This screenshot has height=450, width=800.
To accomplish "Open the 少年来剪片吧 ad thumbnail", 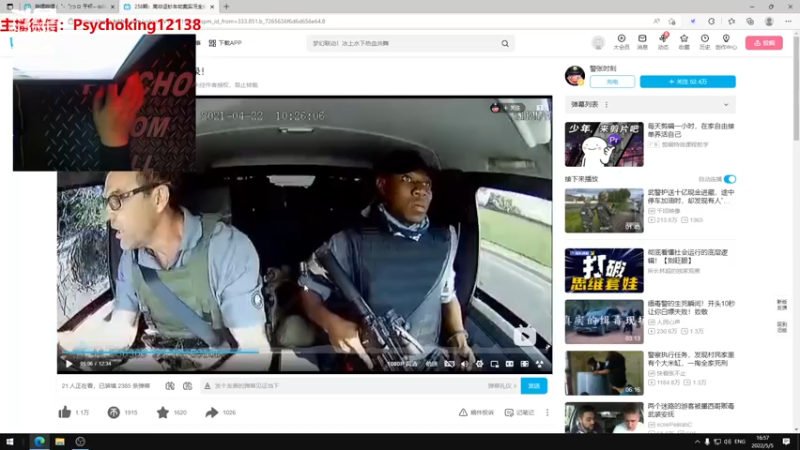I will point(604,144).
